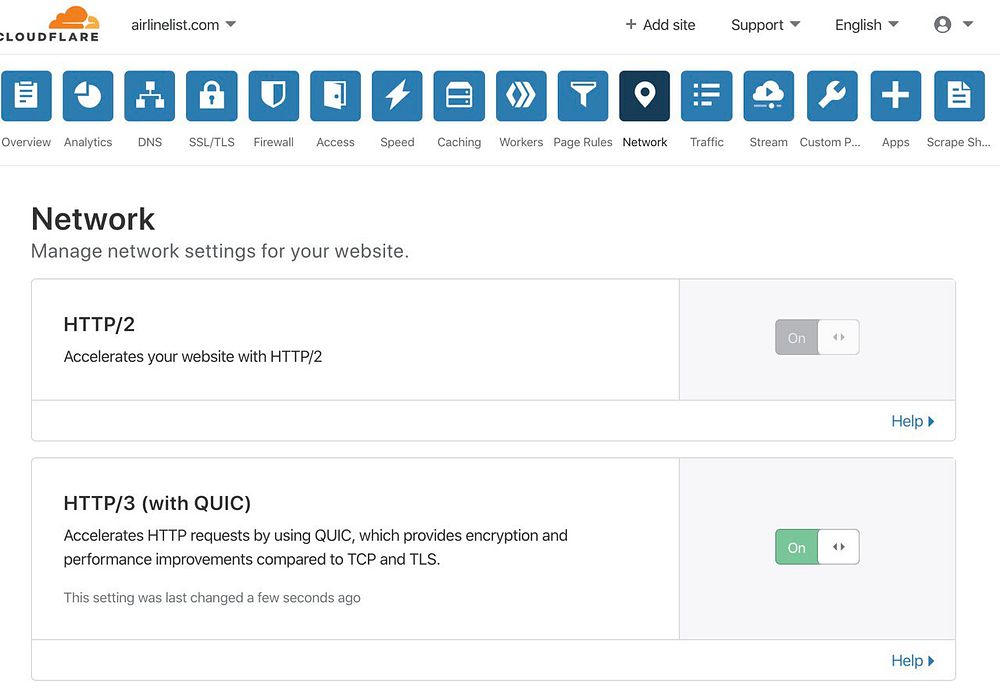The height and width of the screenshot is (693, 1000).
Task: Open the Apps plus icon
Action: coord(895,96)
